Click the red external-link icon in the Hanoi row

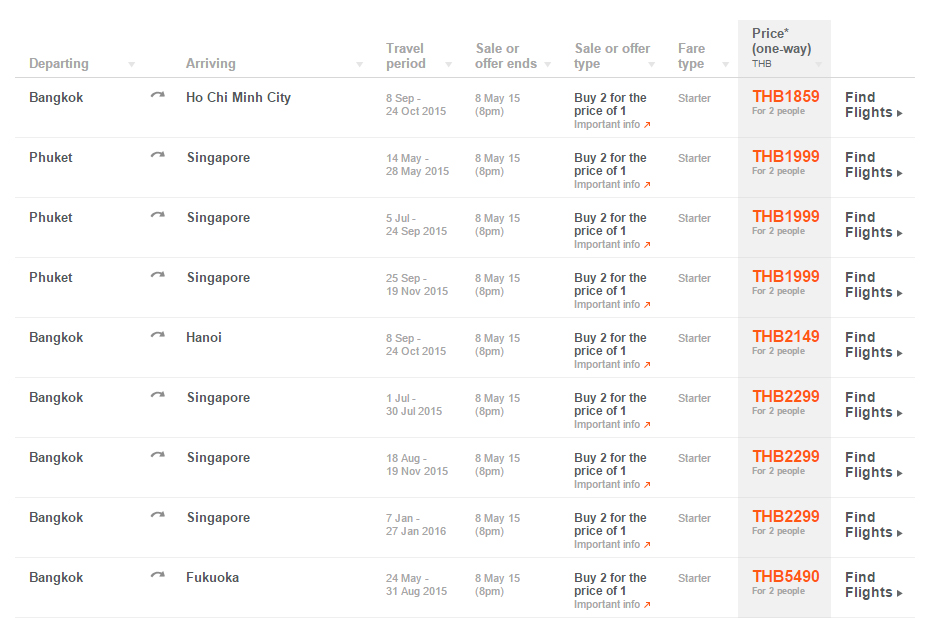(x=647, y=365)
